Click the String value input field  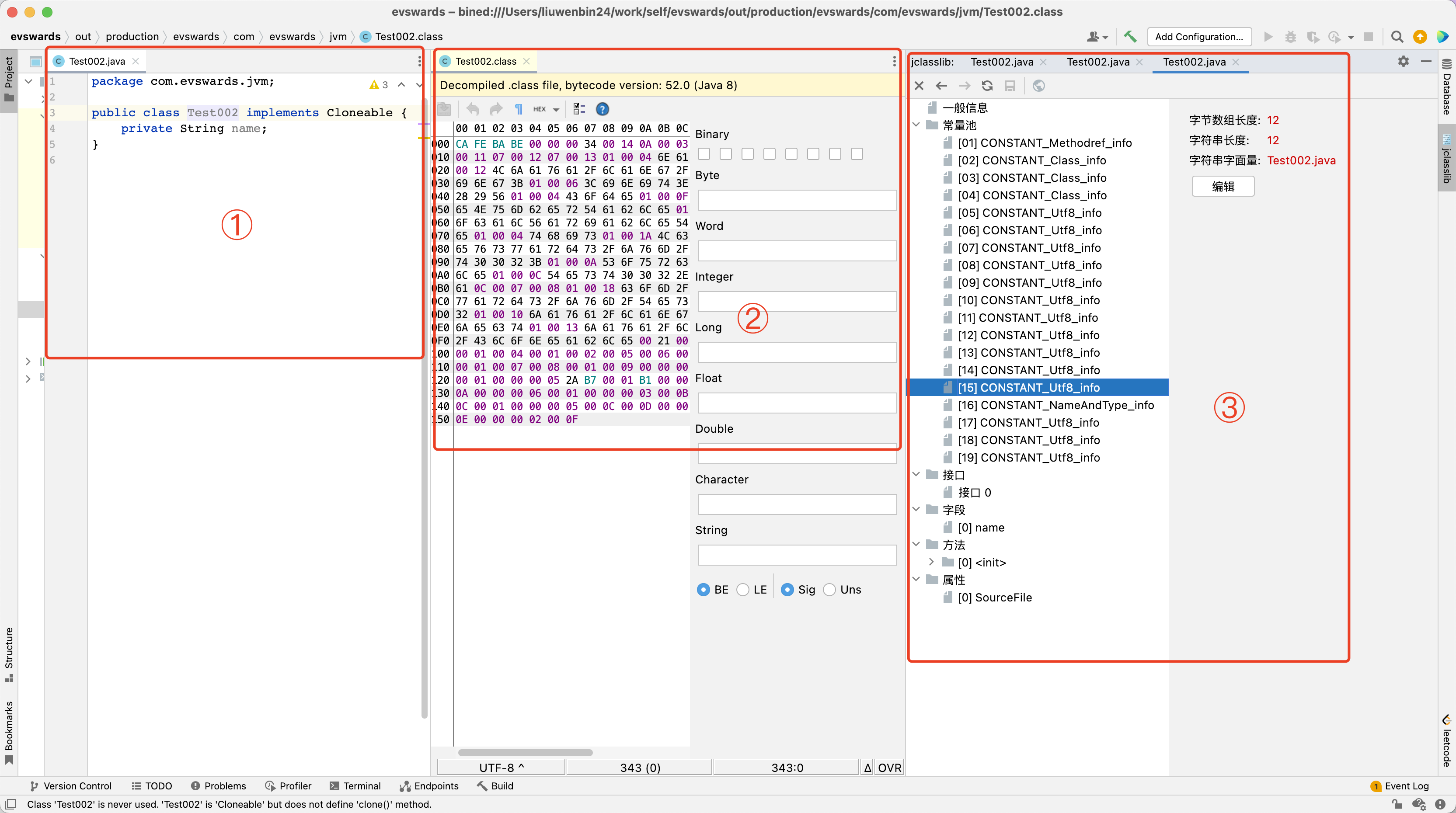(797, 555)
